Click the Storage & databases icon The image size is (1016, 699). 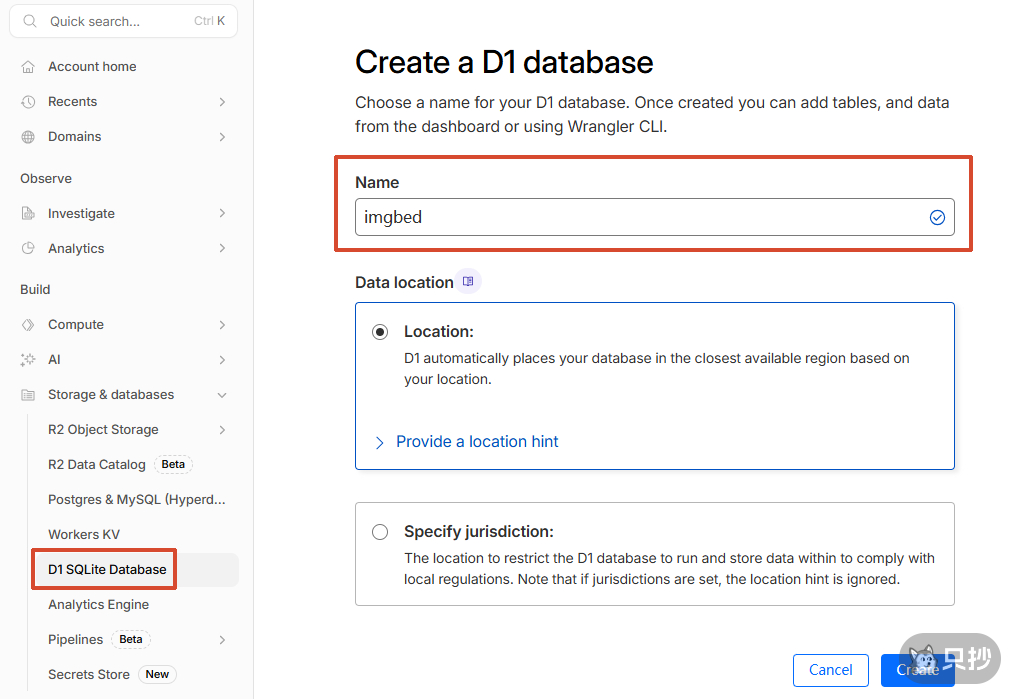point(28,395)
